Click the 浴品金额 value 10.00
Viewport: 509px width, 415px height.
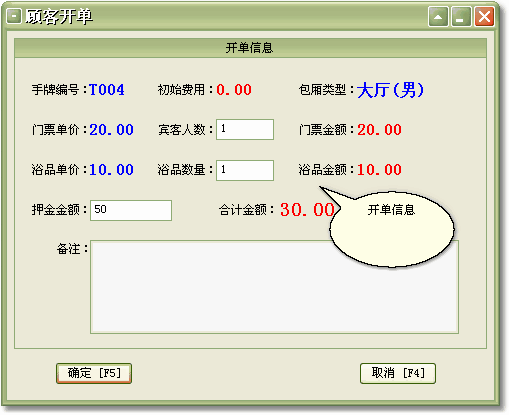pyautogui.click(x=379, y=170)
